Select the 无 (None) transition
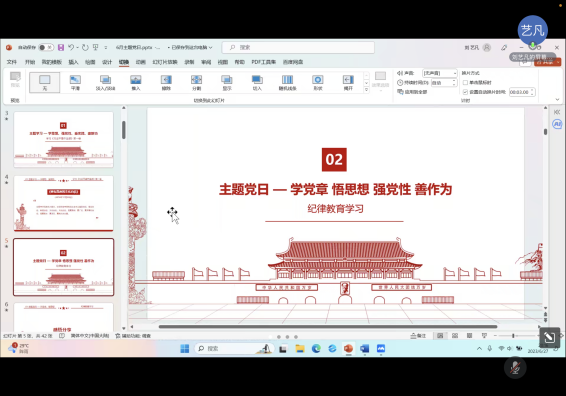 (x=44, y=82)
